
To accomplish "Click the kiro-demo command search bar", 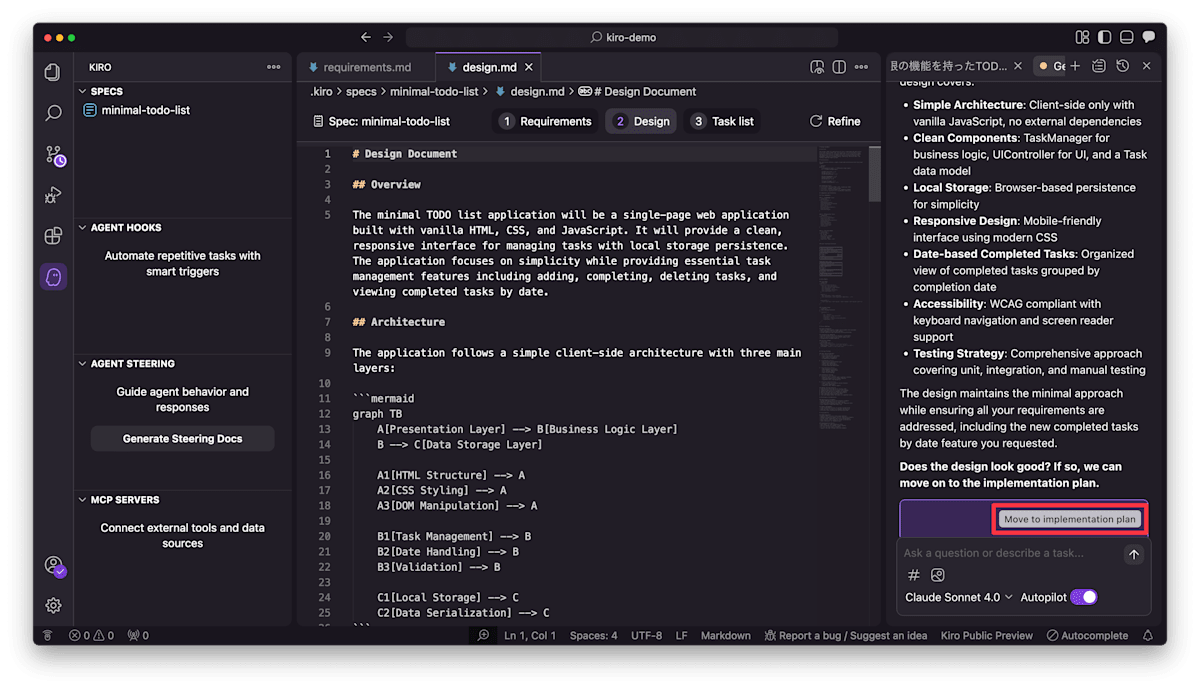I will (x=621, y=37).
